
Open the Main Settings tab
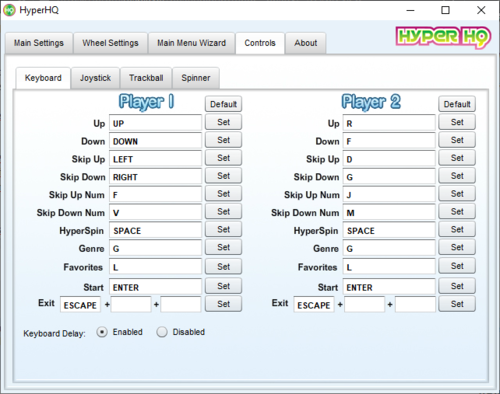click(39, 43)
